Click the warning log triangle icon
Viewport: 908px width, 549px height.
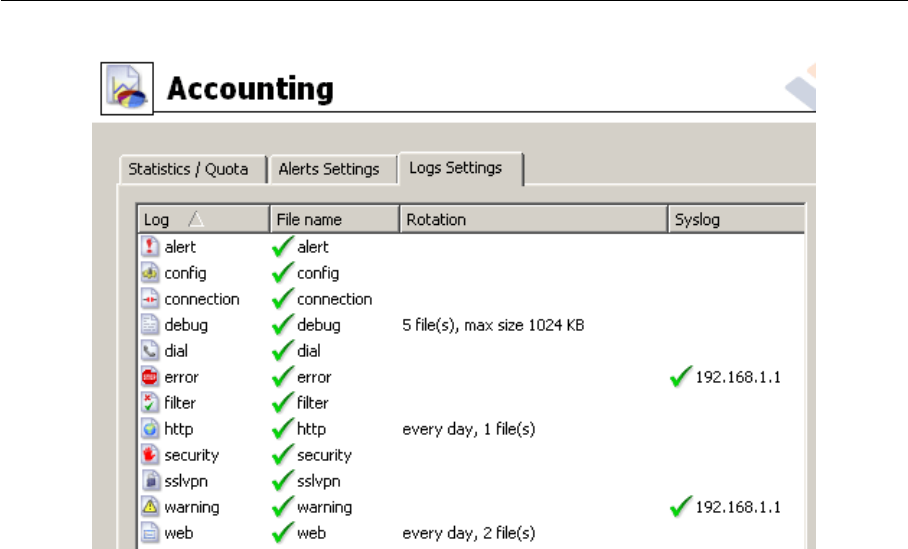point(151,507)
